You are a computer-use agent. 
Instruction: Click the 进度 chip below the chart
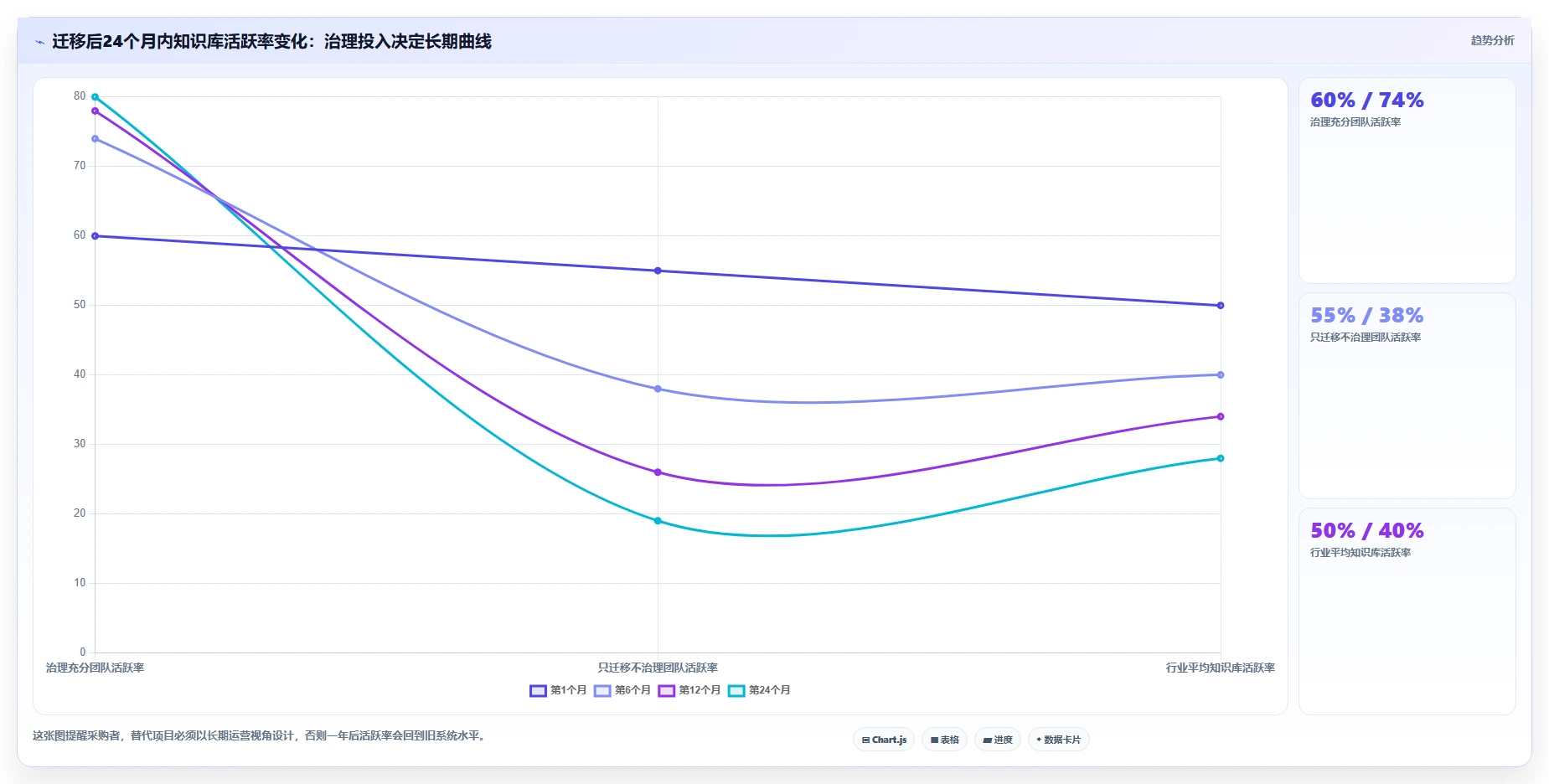(997, 740)
